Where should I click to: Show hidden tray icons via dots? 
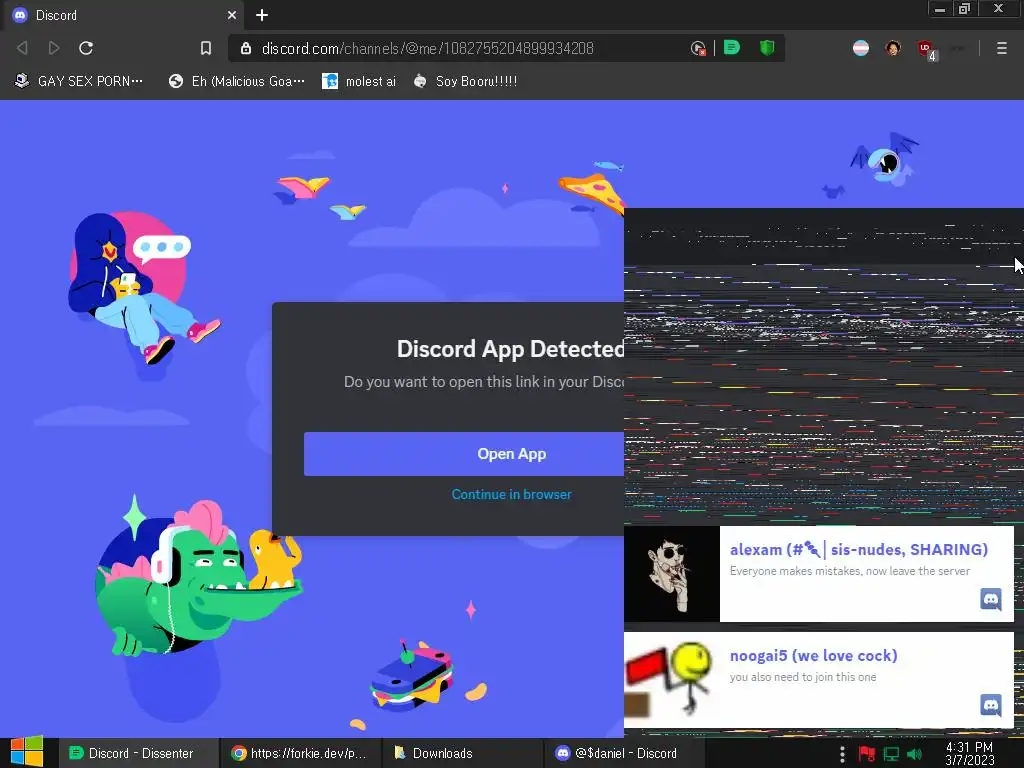(842, 754)
